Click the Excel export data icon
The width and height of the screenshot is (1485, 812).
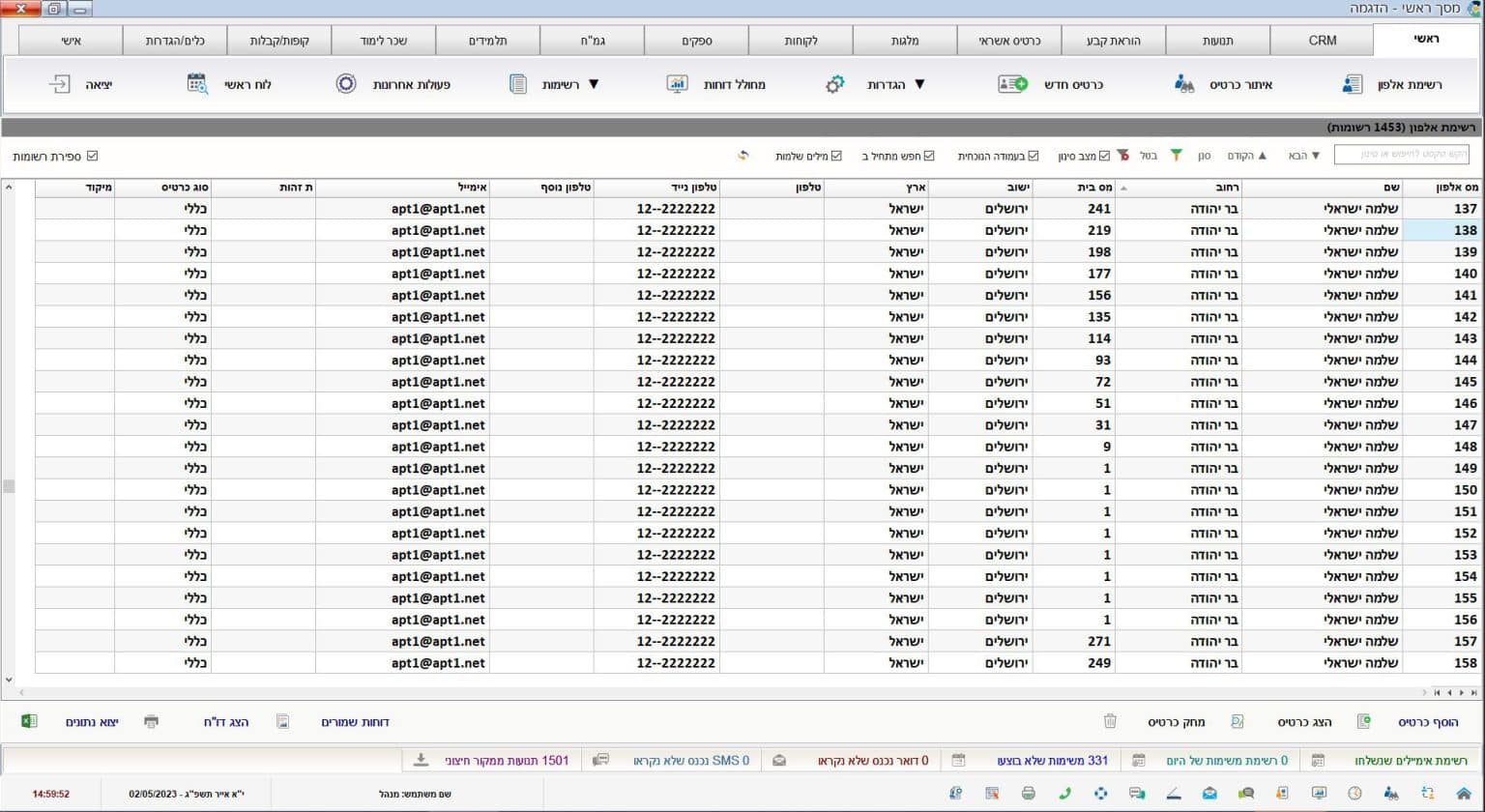pos(29,722)
